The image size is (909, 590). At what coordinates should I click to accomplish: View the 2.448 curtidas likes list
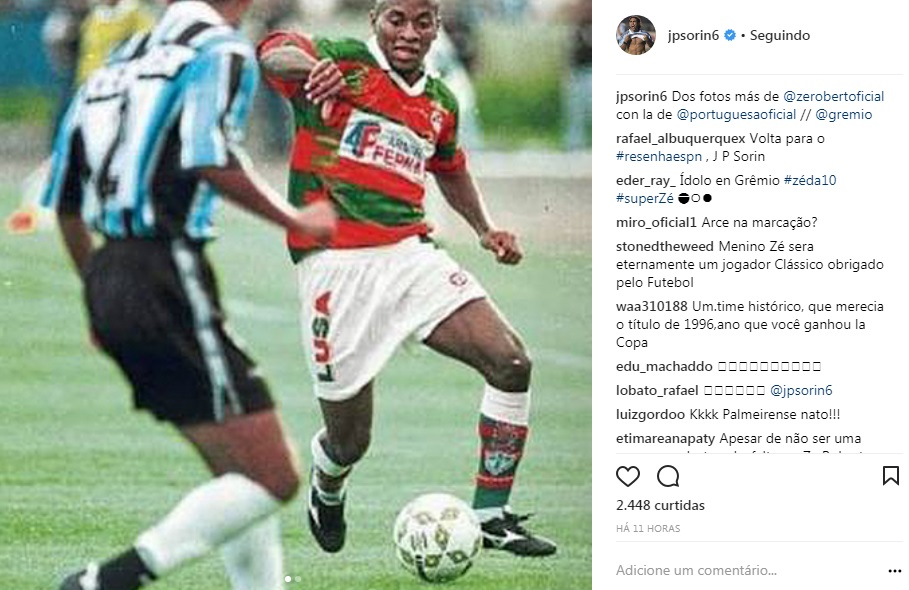[x=660, y=505]
